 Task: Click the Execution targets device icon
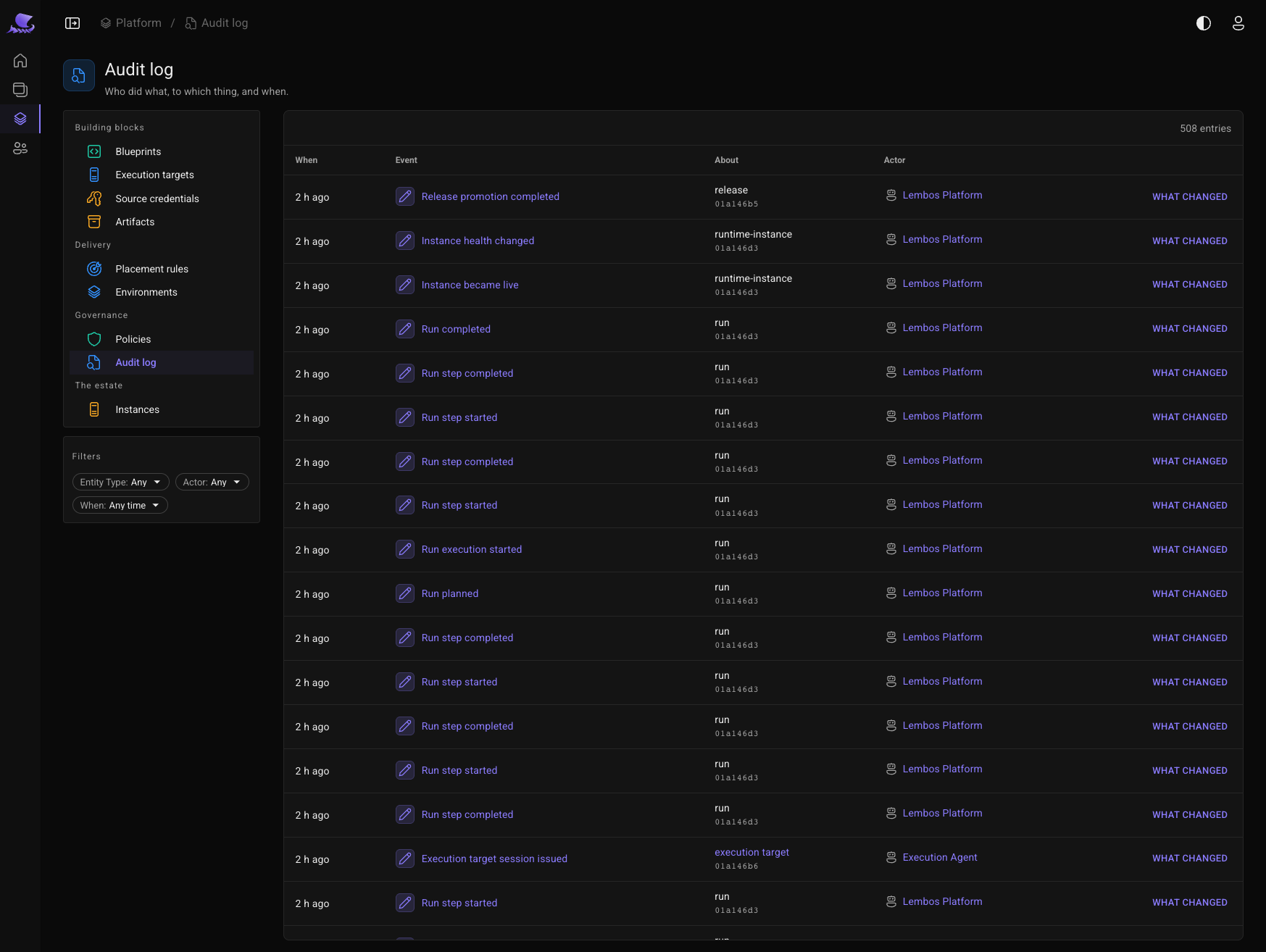(94, 175)
